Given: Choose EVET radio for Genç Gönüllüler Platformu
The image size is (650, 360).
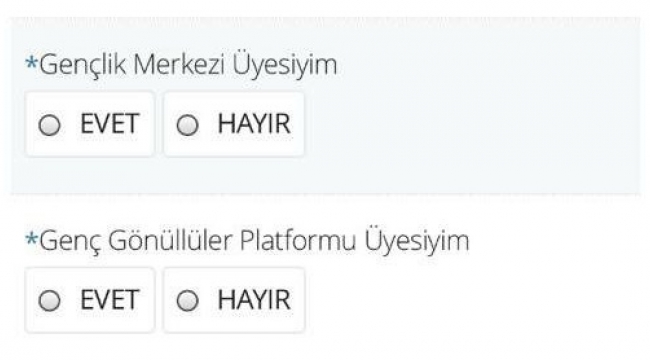Looking at the screenshot, I should click(50, 301).
